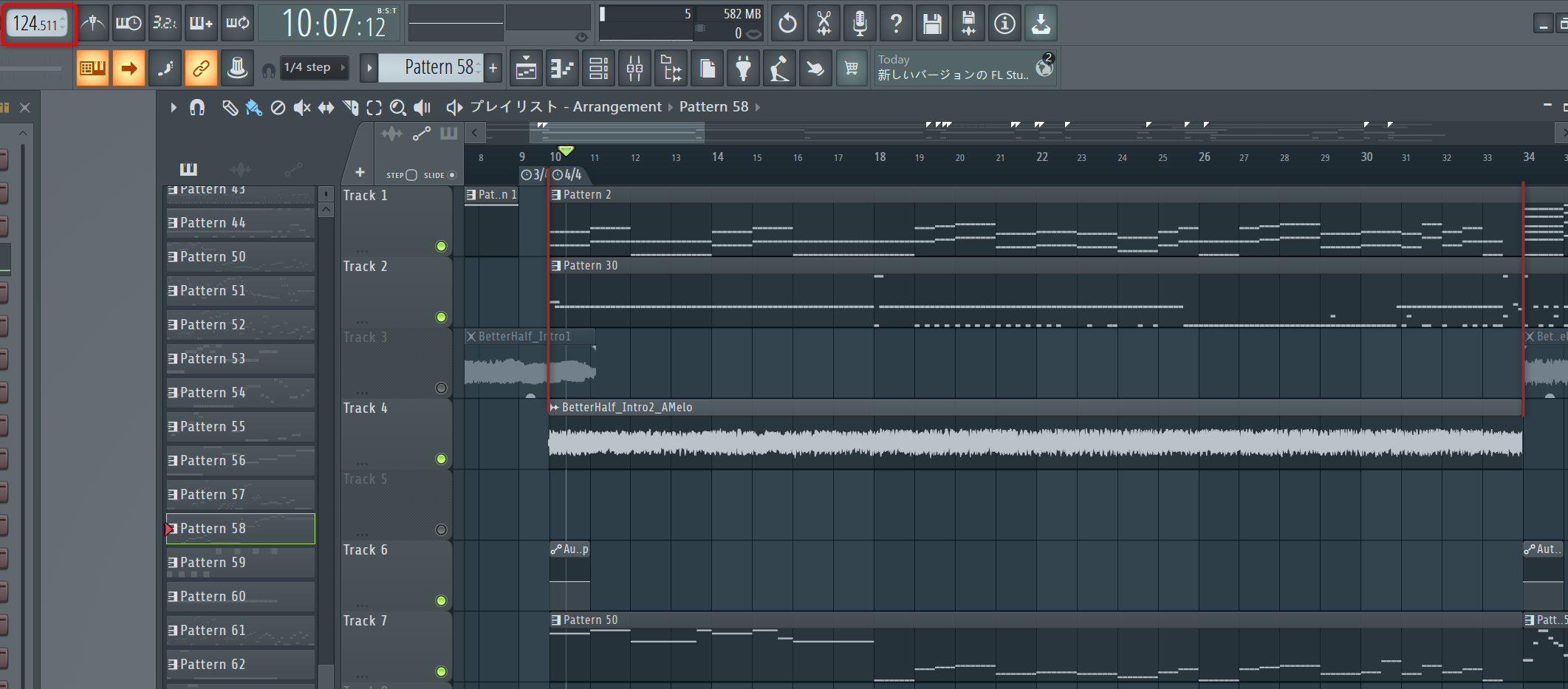The height and width of the screenshot is (689, 1568).
Task: Open the magnet snap menu in playlist
Action: pyautogui.click(x=197, y=108)
